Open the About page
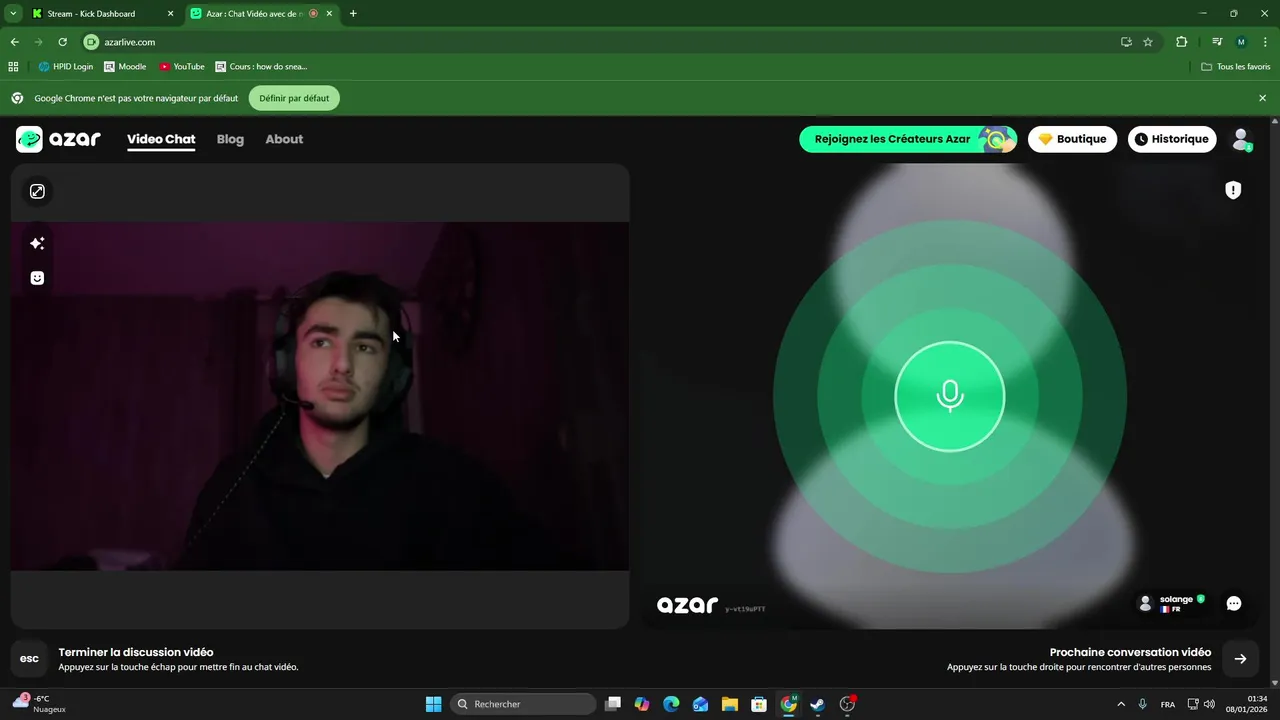The width and height of the screenshot is (1280, 720). click(x=284, y=139)
